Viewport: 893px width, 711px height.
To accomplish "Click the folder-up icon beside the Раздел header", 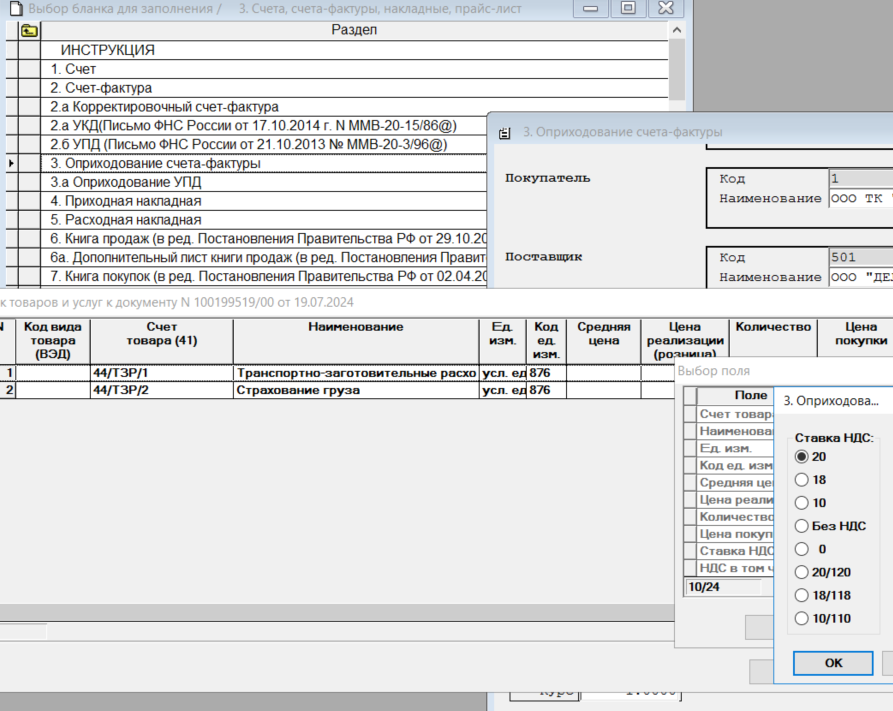I will 30,31.
